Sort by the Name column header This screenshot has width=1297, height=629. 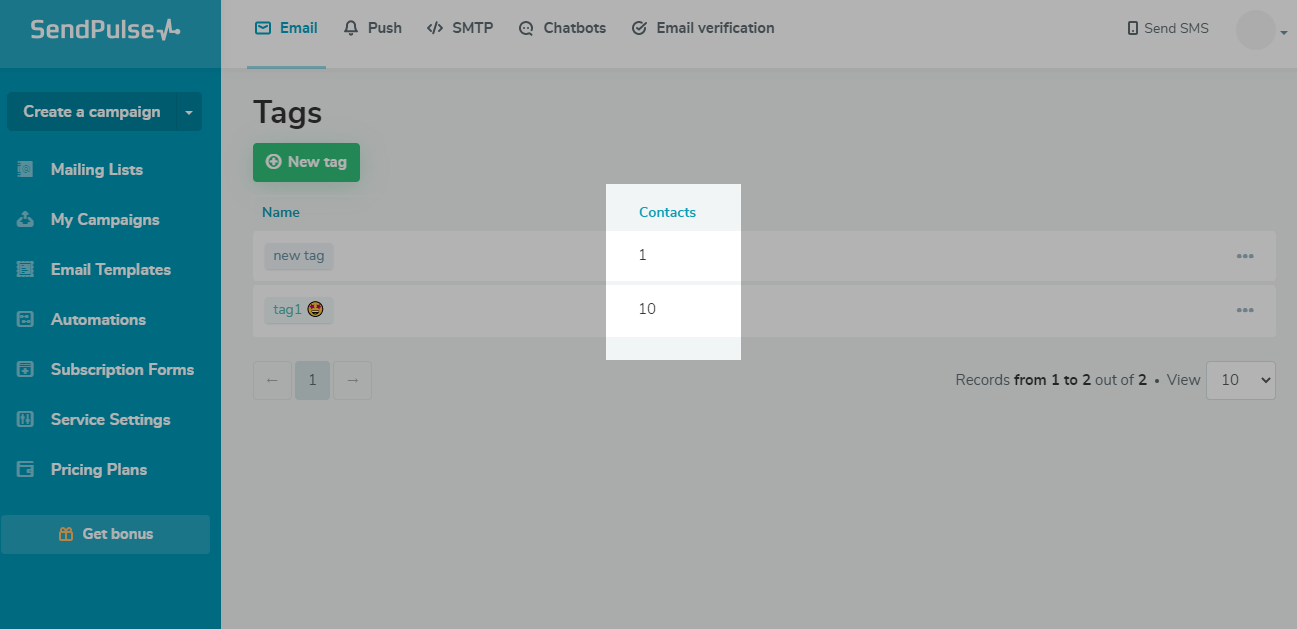(x=281, y=212)
